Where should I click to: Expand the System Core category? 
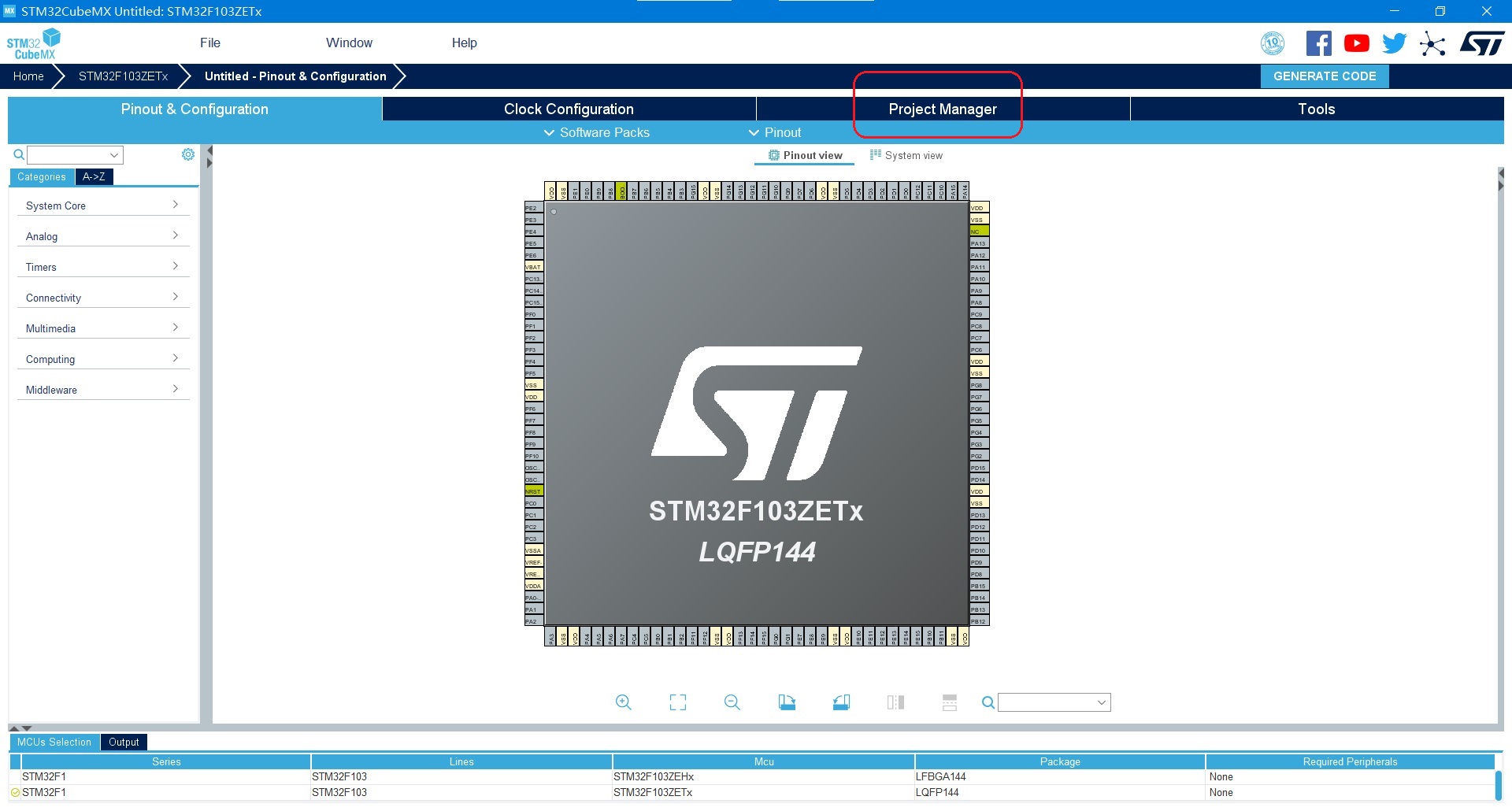click(x=102, y=206)
